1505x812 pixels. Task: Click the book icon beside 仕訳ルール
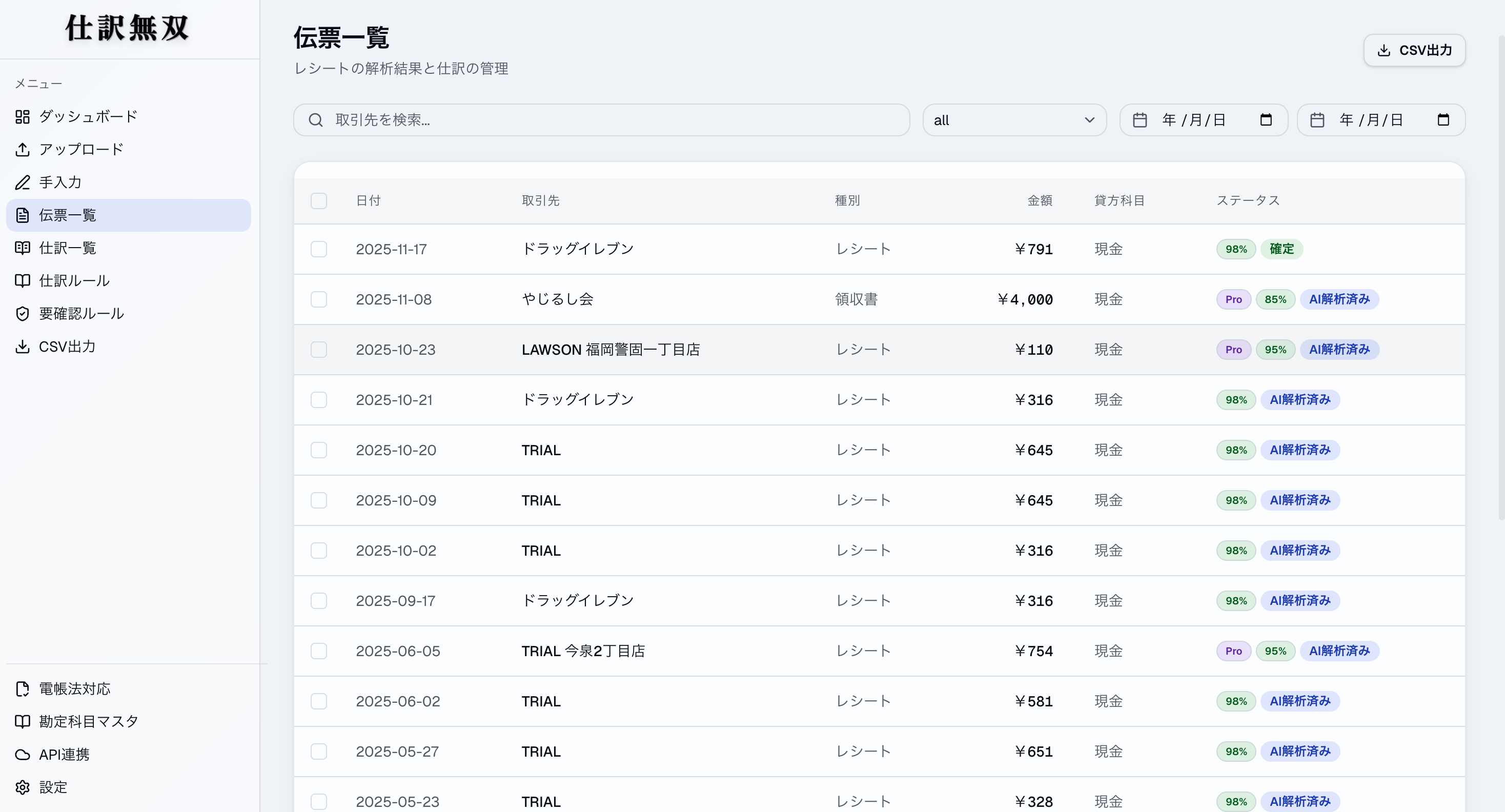coord(22,281)
